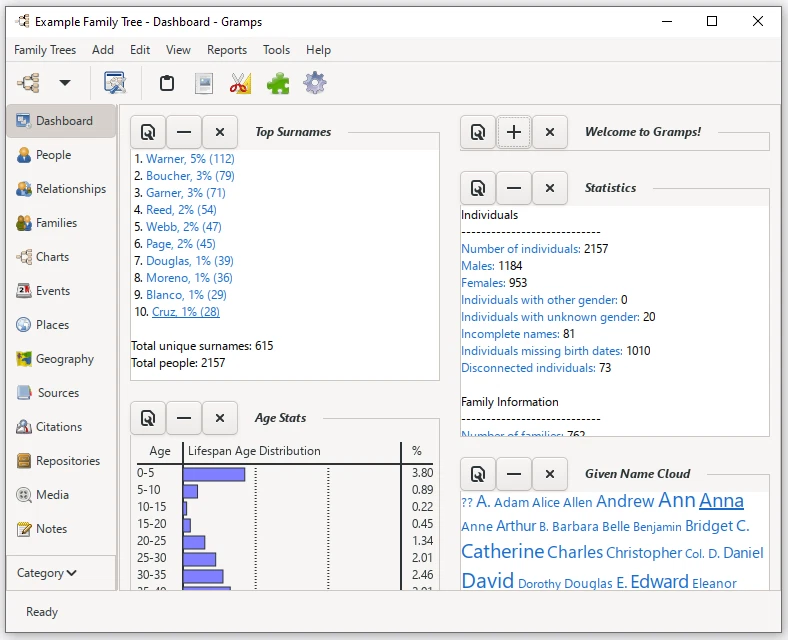This screenshot has width=788, height=640.
Task: Open the Reports menu
Action: 227,50
